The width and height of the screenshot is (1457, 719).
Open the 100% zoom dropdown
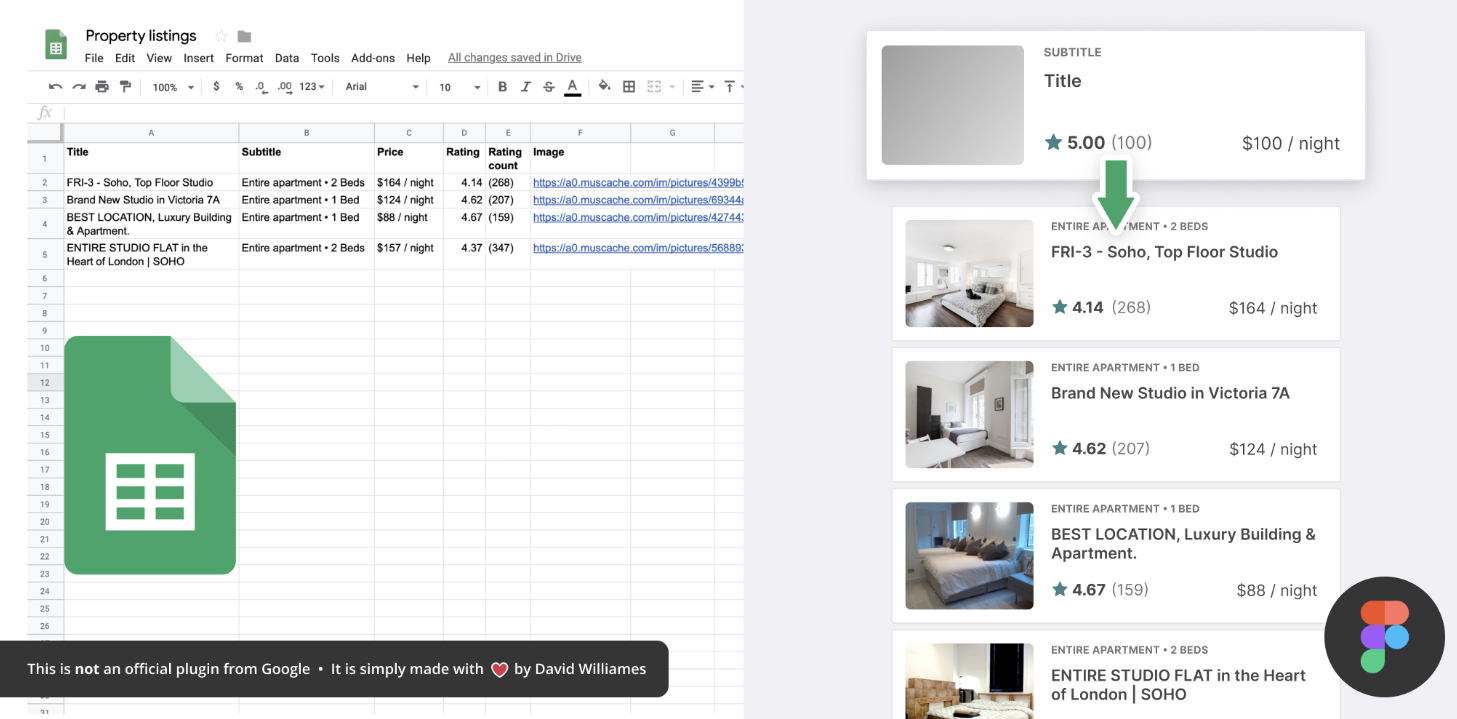(173, 87)
